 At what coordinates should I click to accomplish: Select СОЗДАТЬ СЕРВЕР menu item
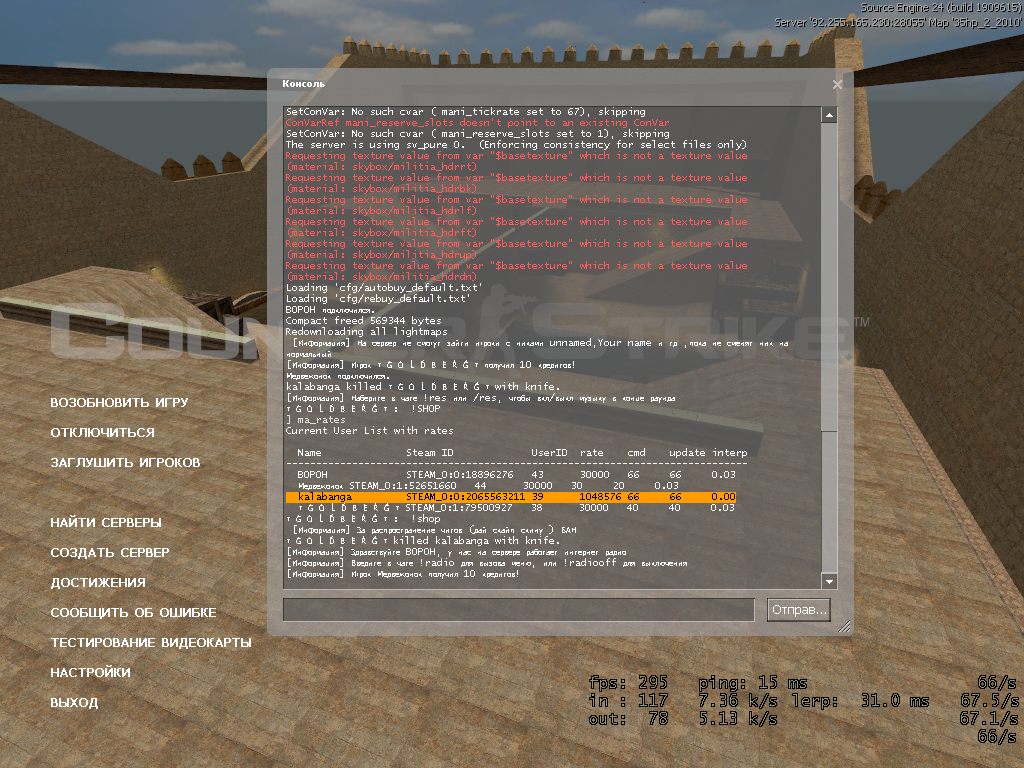110,552
